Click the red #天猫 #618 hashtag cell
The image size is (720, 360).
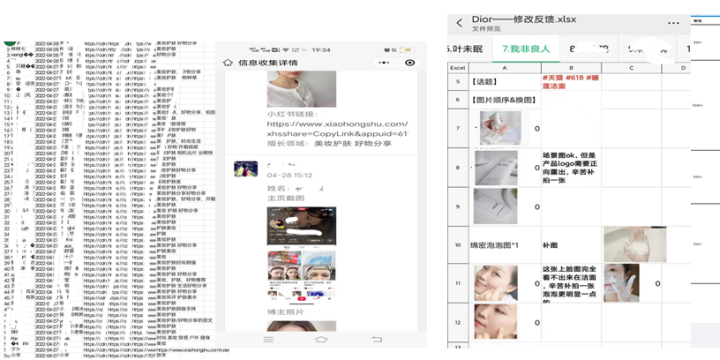coord(571,82)
